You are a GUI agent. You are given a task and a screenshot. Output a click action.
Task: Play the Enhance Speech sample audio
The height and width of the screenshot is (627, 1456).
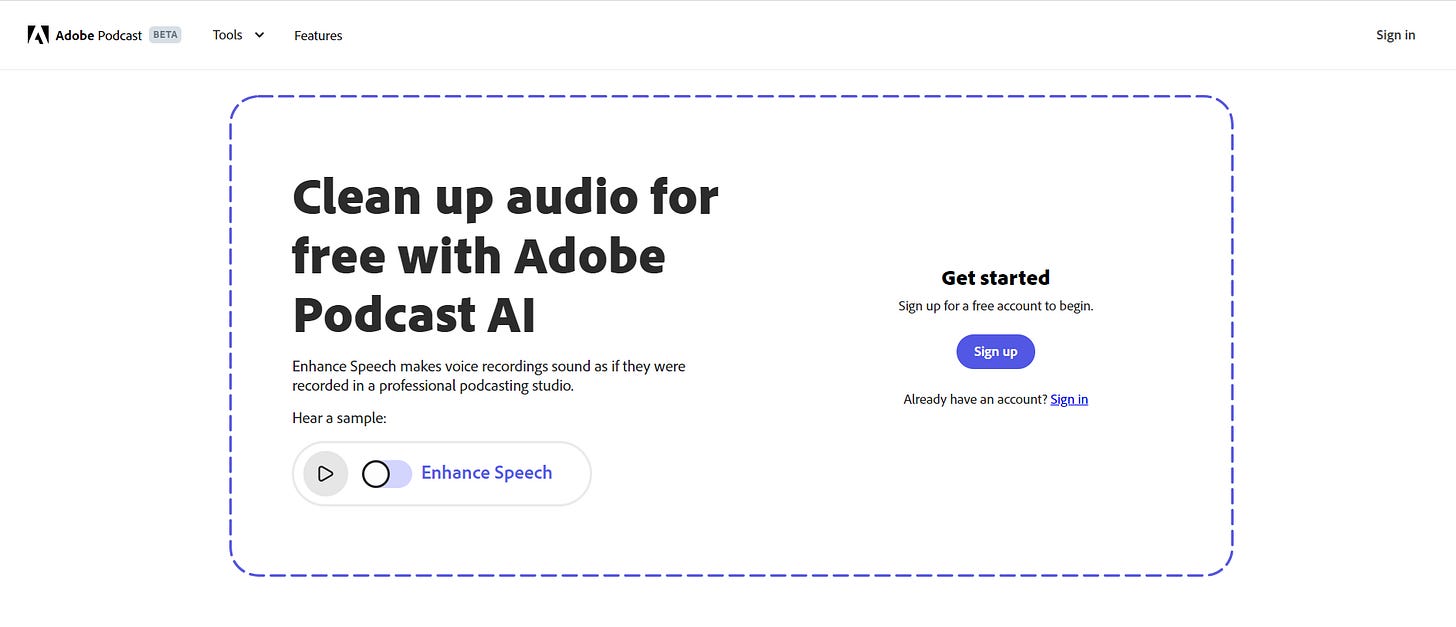[x=325, y=474]
